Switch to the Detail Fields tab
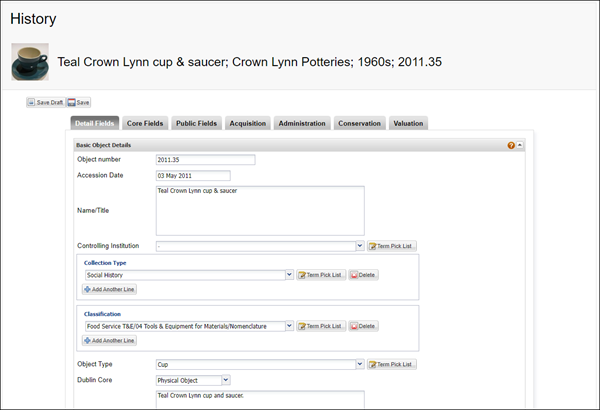 95,123
